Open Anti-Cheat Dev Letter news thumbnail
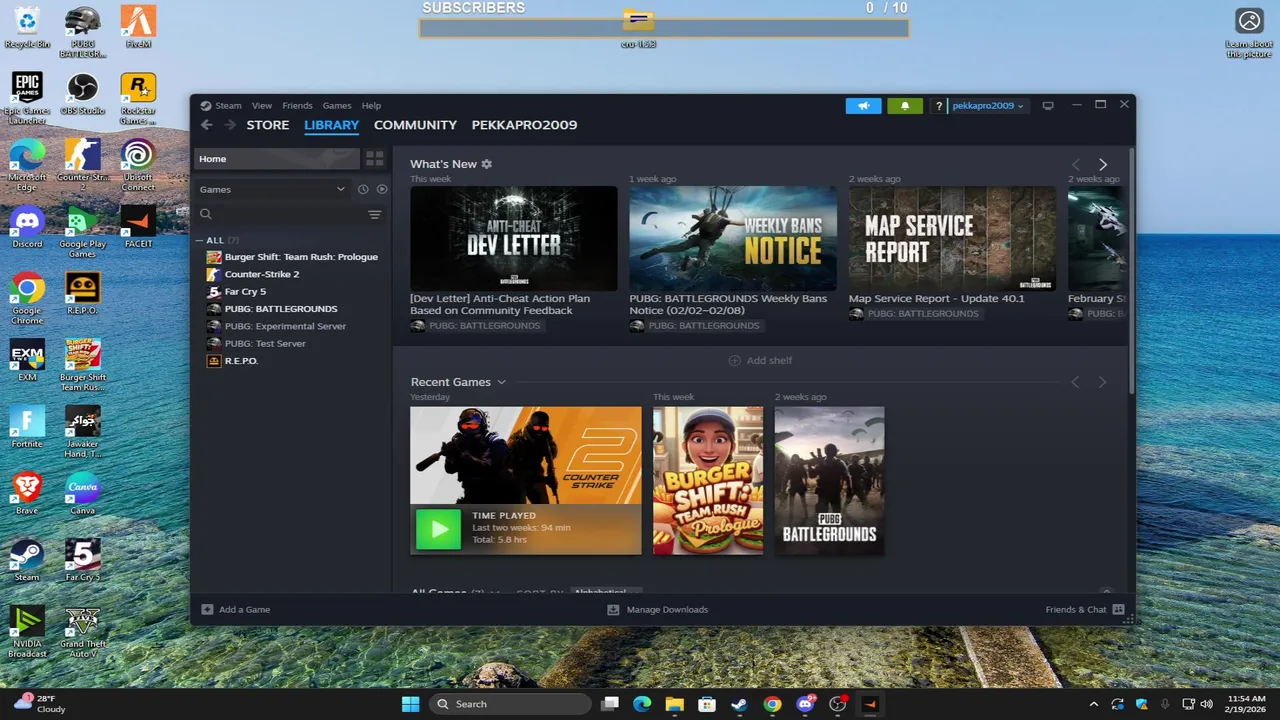1280x720 pixels. [514, 238]
